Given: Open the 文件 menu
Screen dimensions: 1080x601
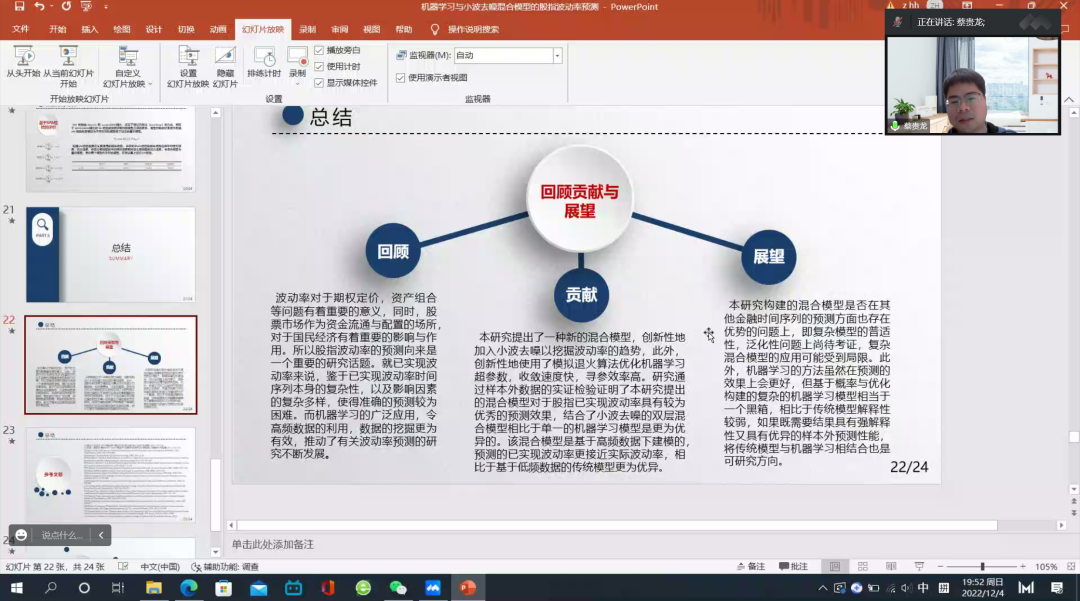Looking at the screenshot, I should point(21,29).
